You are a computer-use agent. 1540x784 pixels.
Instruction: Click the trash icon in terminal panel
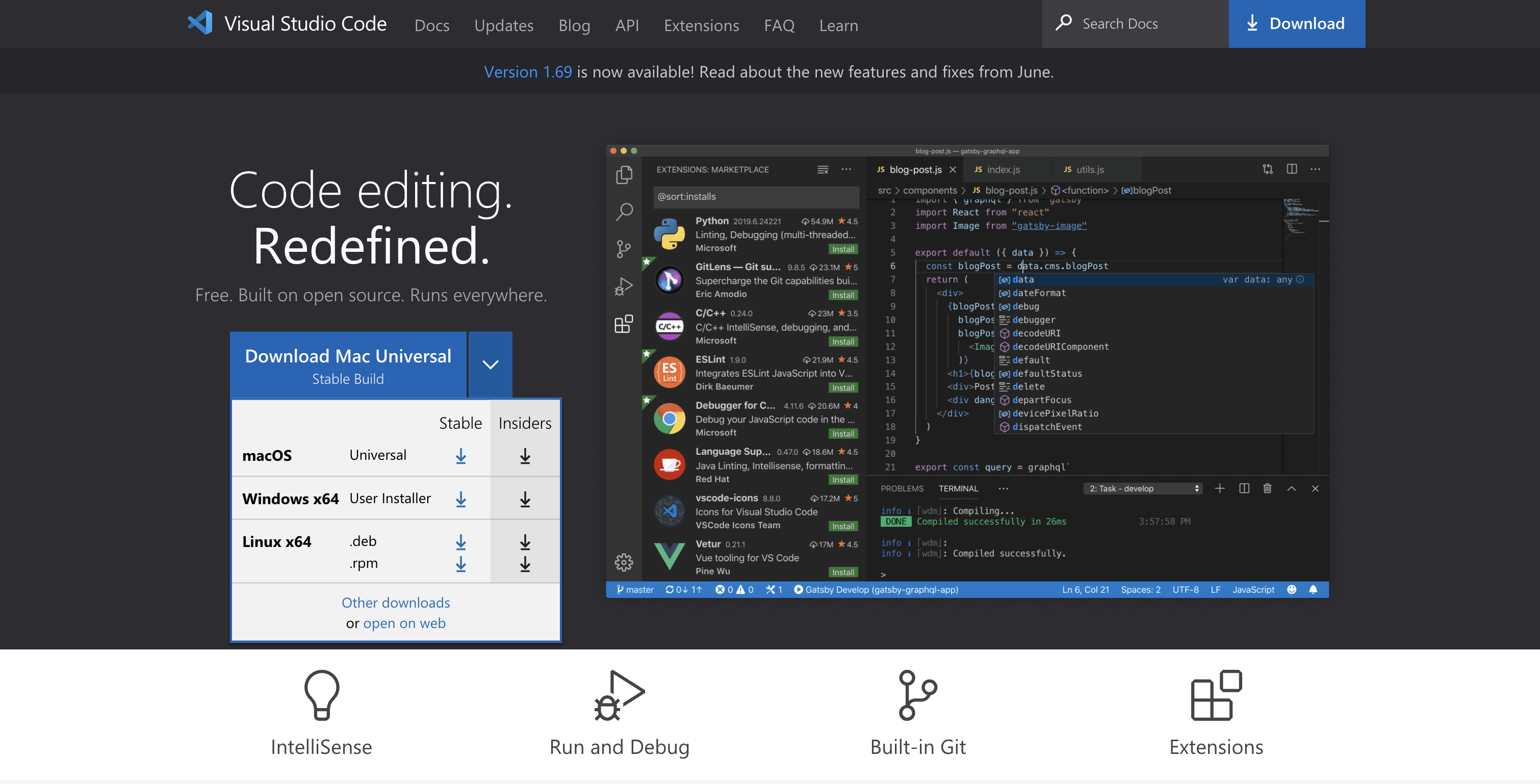(x=1267, y=488)
